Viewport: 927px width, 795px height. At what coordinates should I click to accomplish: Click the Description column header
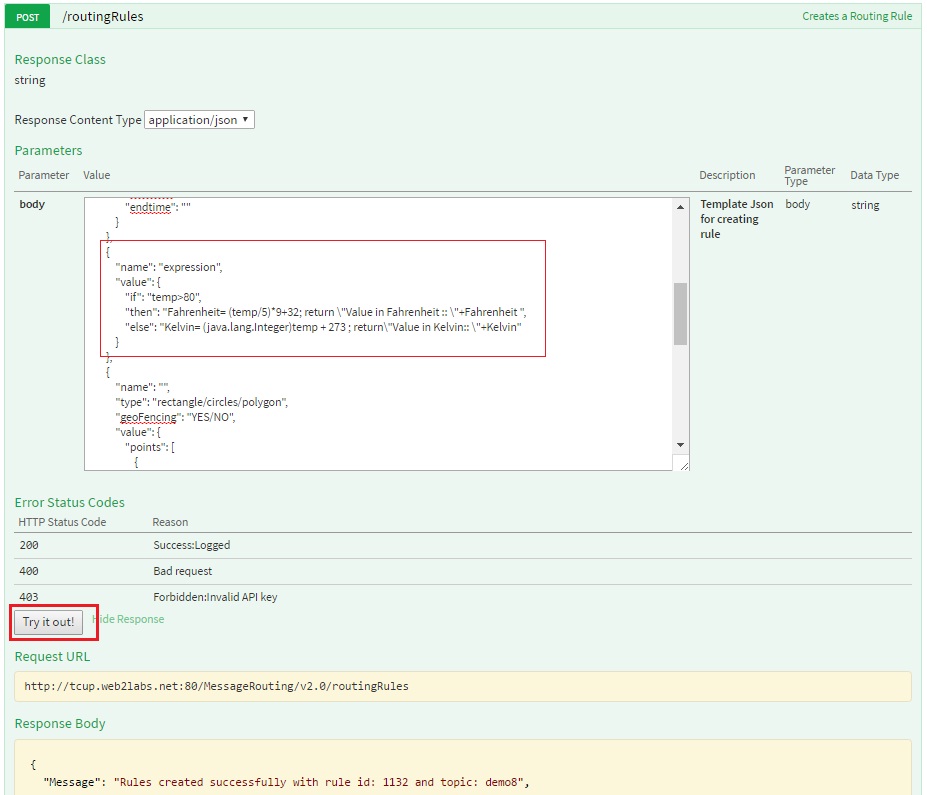[727, 175]
